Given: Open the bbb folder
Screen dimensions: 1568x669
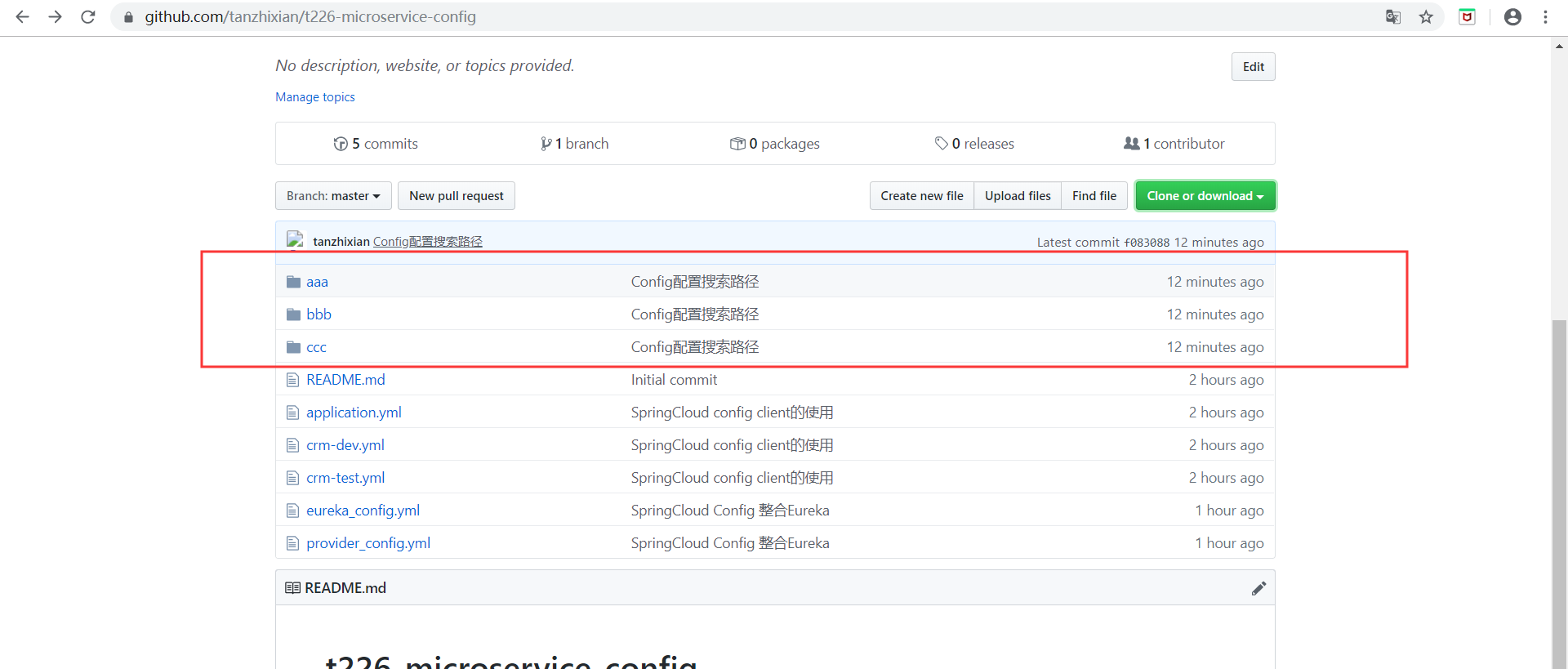Looking at the screenshot, I should click(x=318, y=314).
